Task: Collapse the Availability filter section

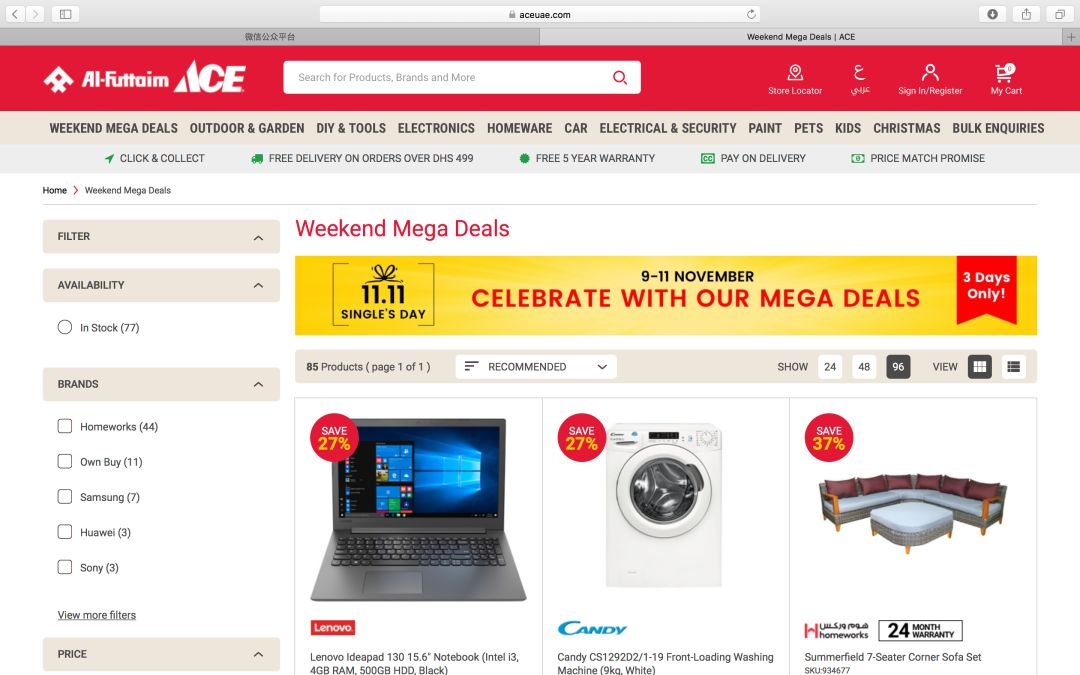Action: click(258, 285)
